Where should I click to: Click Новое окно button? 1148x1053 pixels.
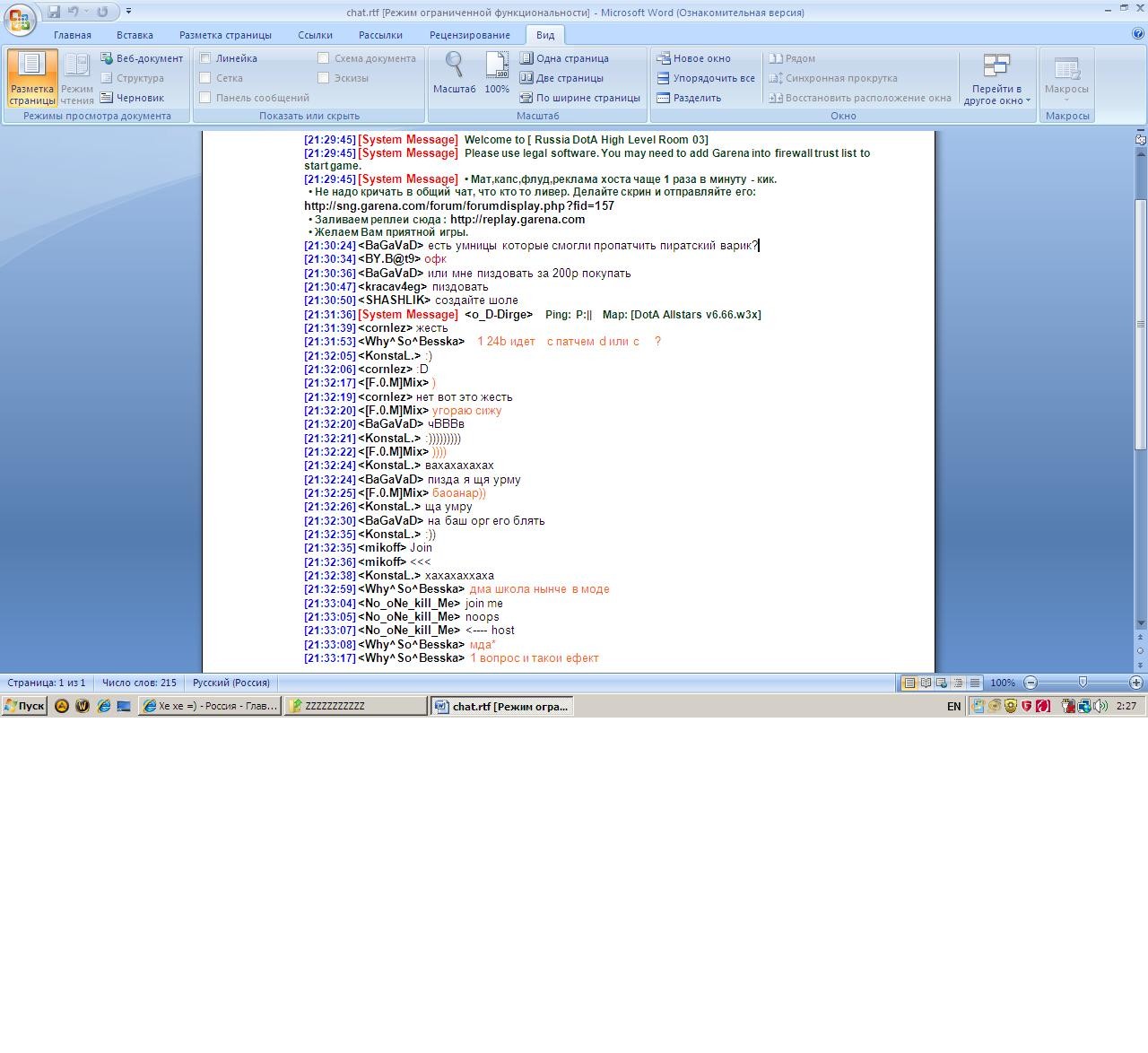[693, 58]
